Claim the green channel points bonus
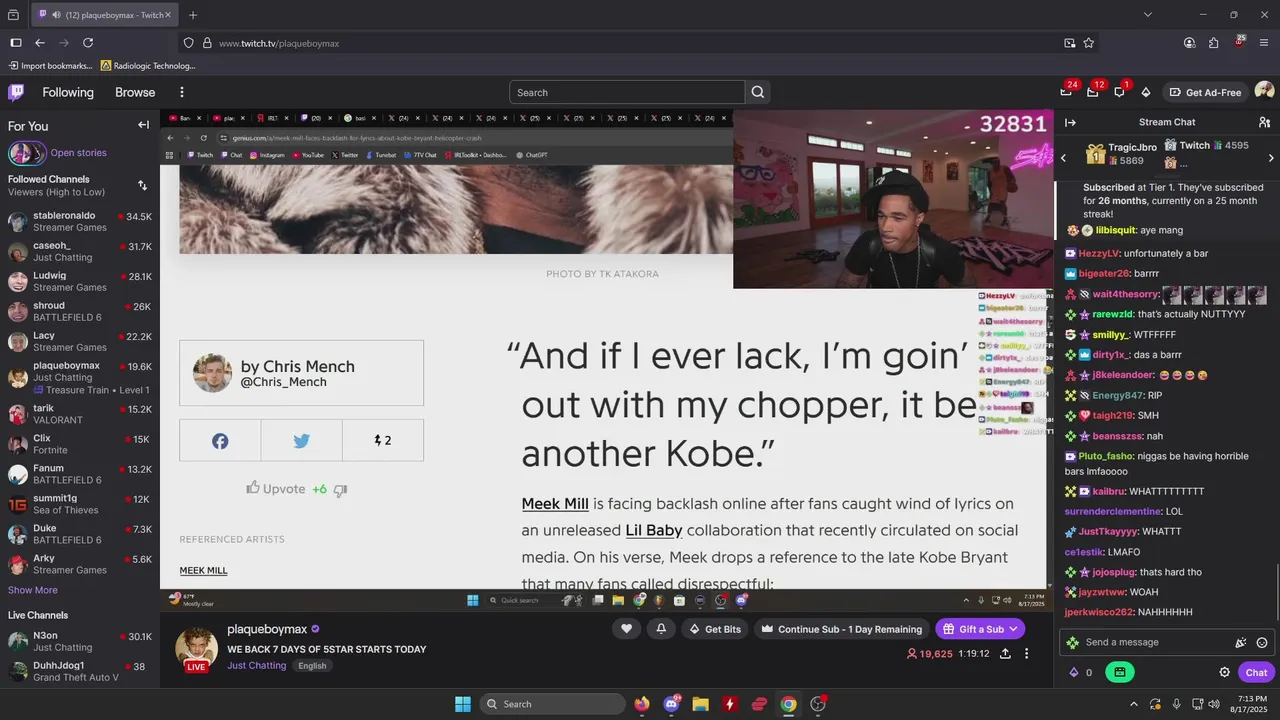The image size is (1280, 720). [1120, 673]
